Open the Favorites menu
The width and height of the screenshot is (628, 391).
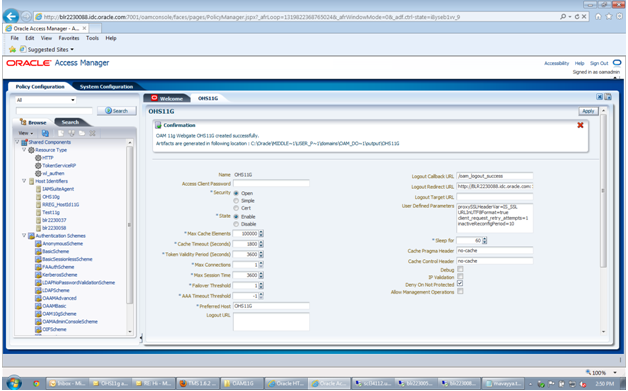click(x=69, y=38)
